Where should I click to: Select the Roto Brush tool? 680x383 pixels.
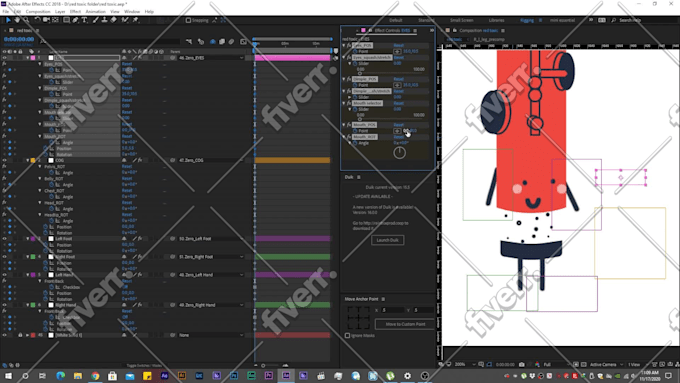(x=125, y=20)
